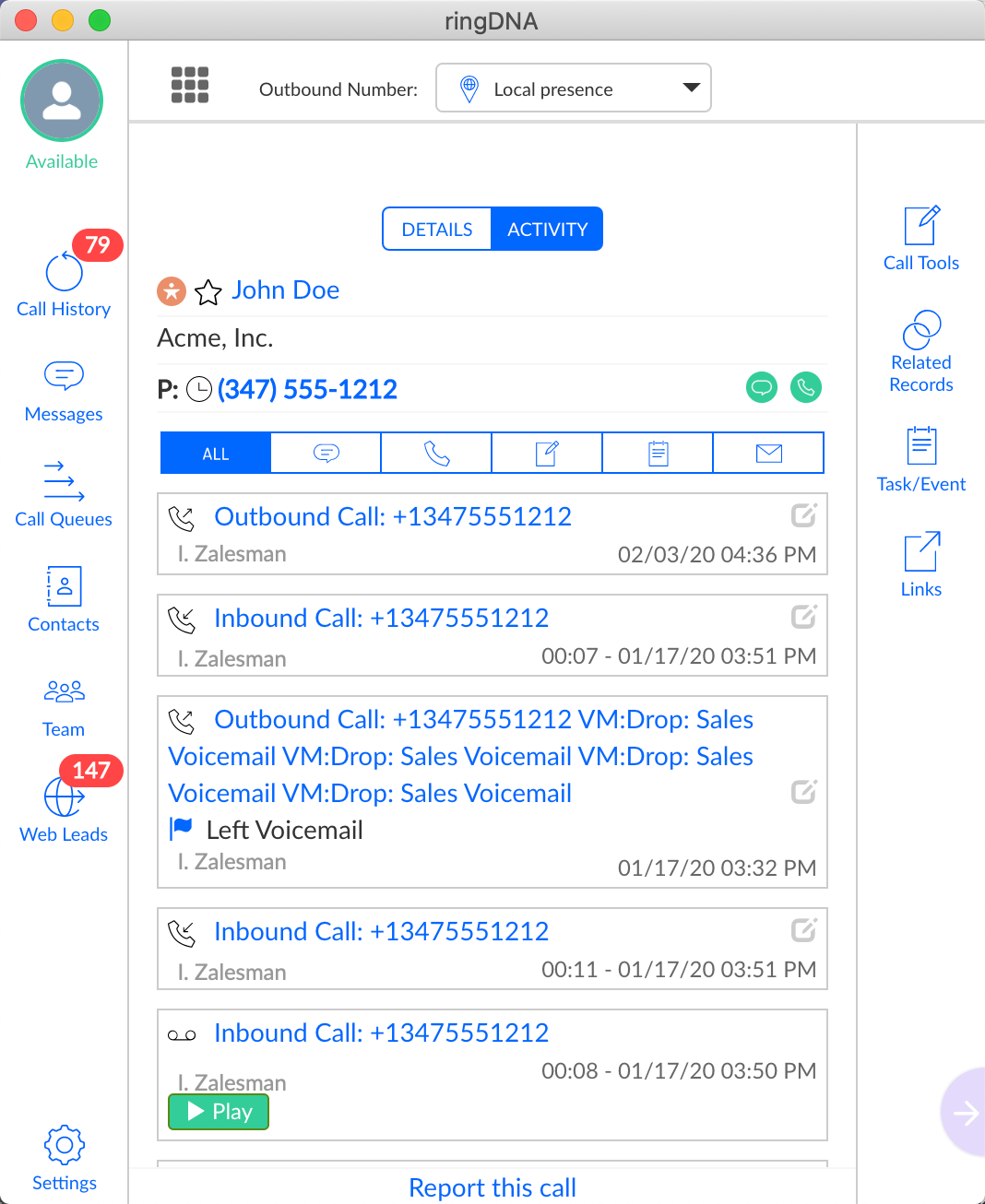Edit the 00:11 Inbound Call entry
This screenshot has height=1204, width=985.
coord(804,930)
